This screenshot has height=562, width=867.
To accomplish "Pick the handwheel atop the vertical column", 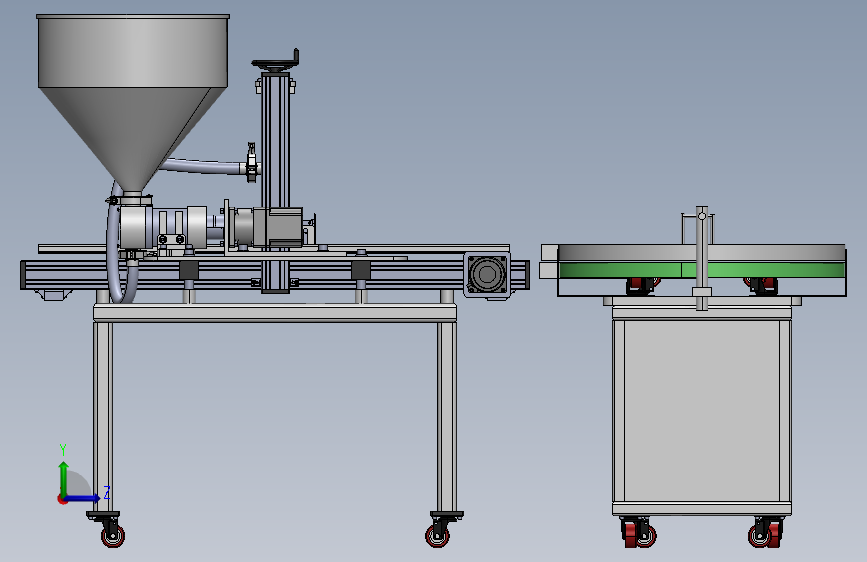I will click(275, 64).
